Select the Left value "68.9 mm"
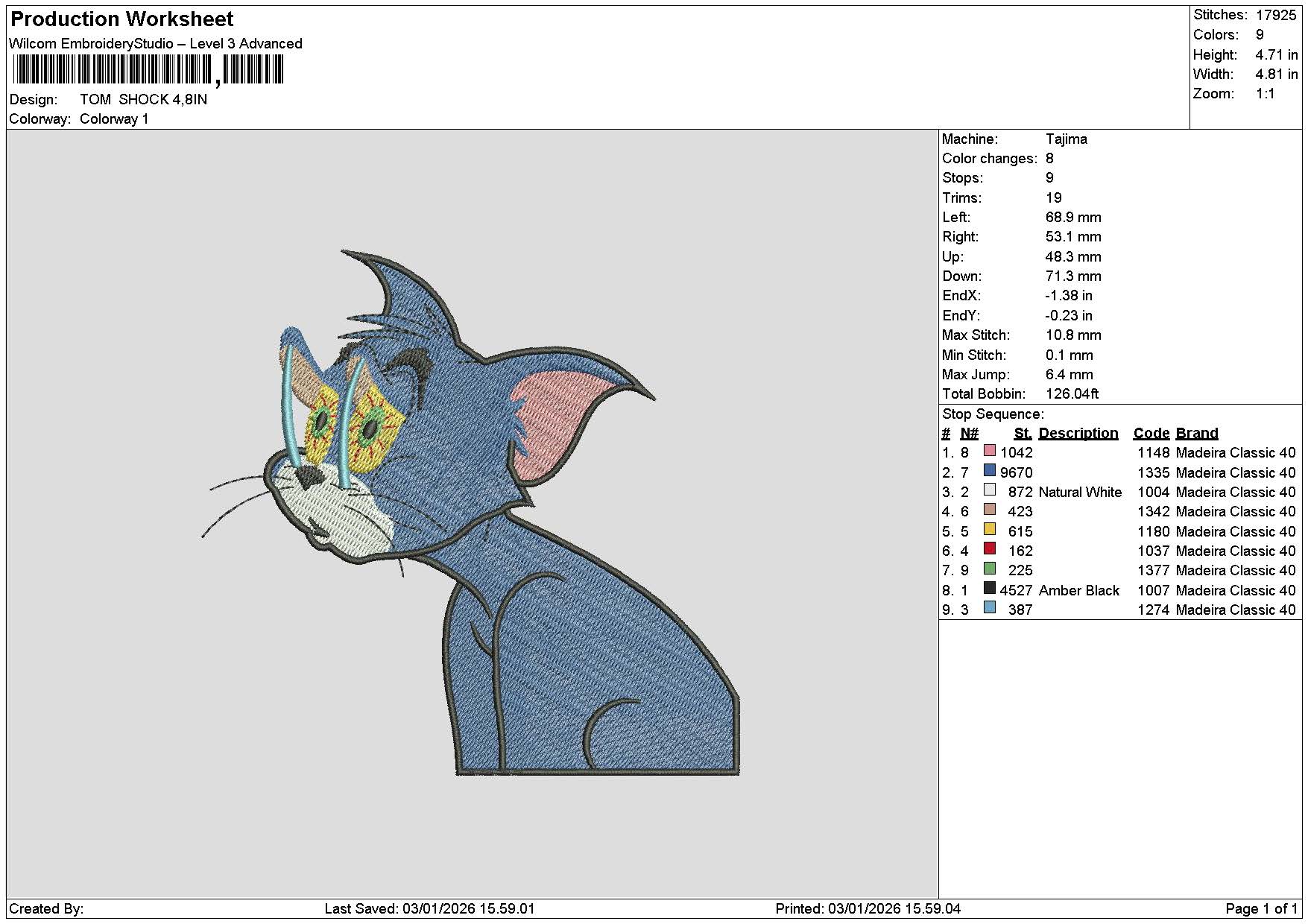 [x=1073, y=218]
